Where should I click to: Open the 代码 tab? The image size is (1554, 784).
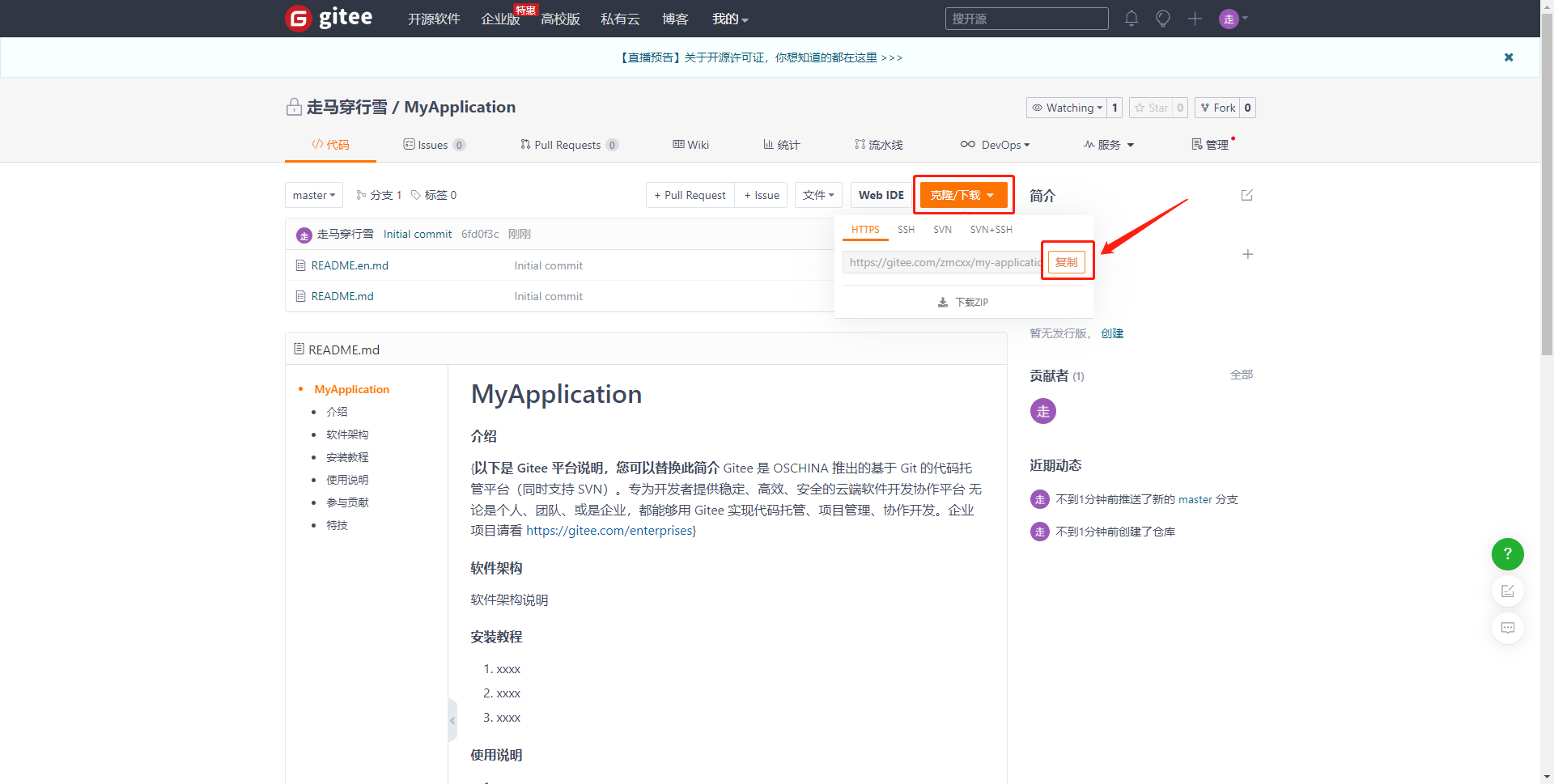point(330,145)
